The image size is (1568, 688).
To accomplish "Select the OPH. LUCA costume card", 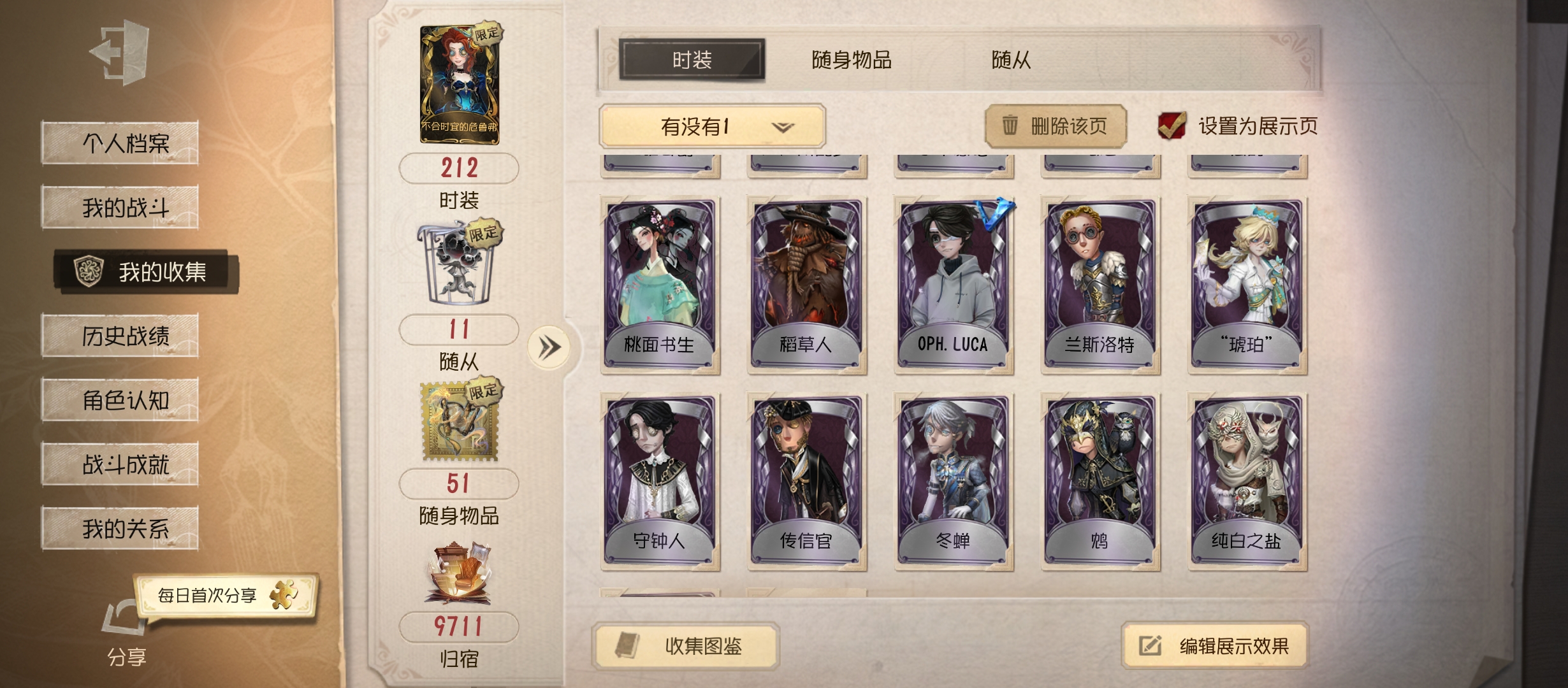I will [954, 285].
